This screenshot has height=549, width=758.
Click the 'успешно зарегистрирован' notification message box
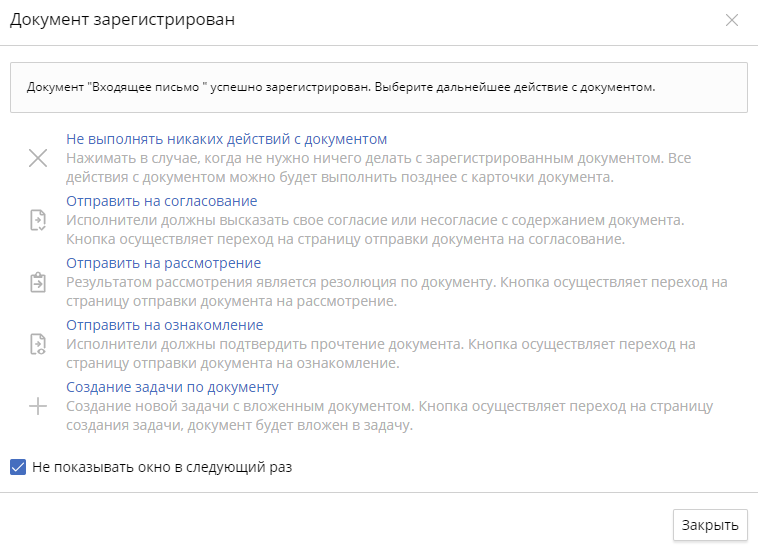[x=379, y=87]
